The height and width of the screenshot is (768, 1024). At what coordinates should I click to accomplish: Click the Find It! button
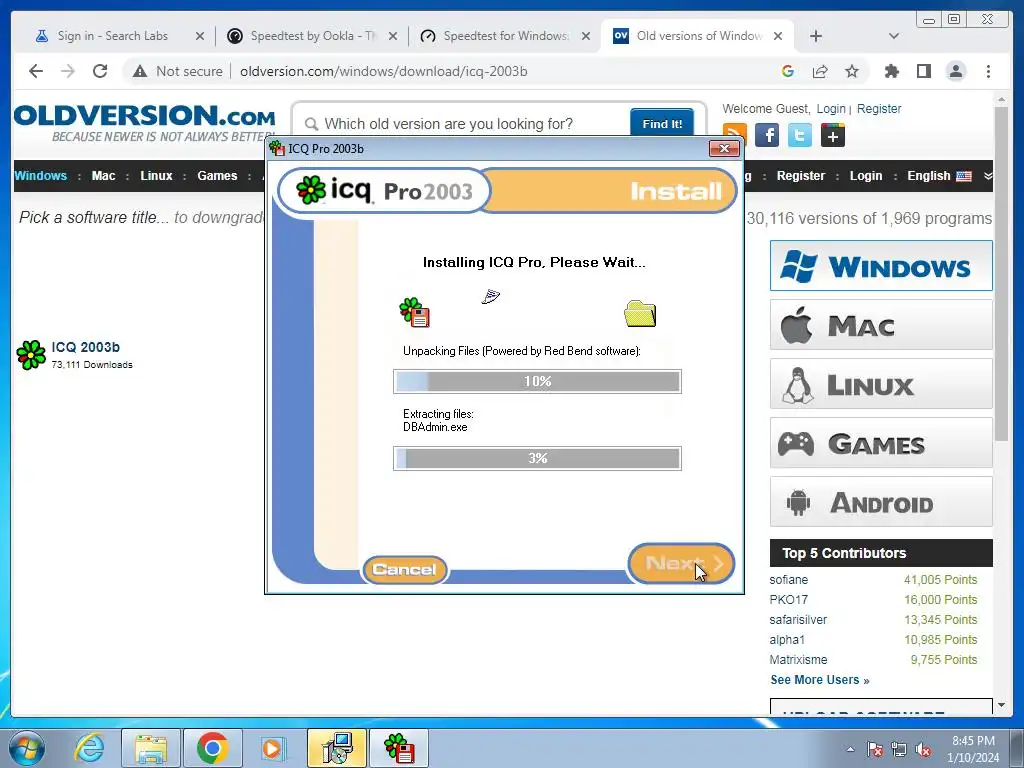[662, 123]
